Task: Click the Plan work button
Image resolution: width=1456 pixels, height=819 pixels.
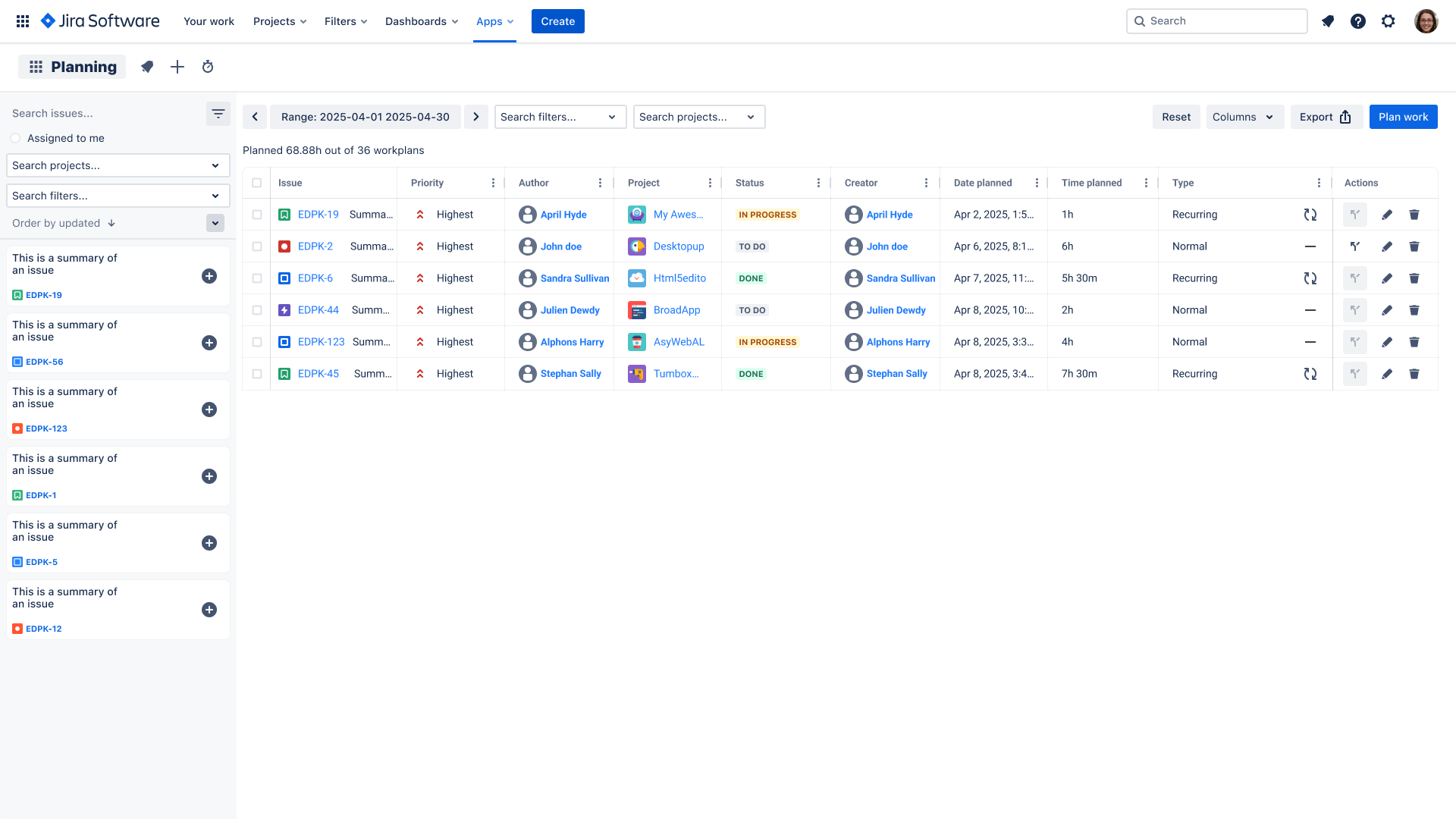Action: point(1403,117)
